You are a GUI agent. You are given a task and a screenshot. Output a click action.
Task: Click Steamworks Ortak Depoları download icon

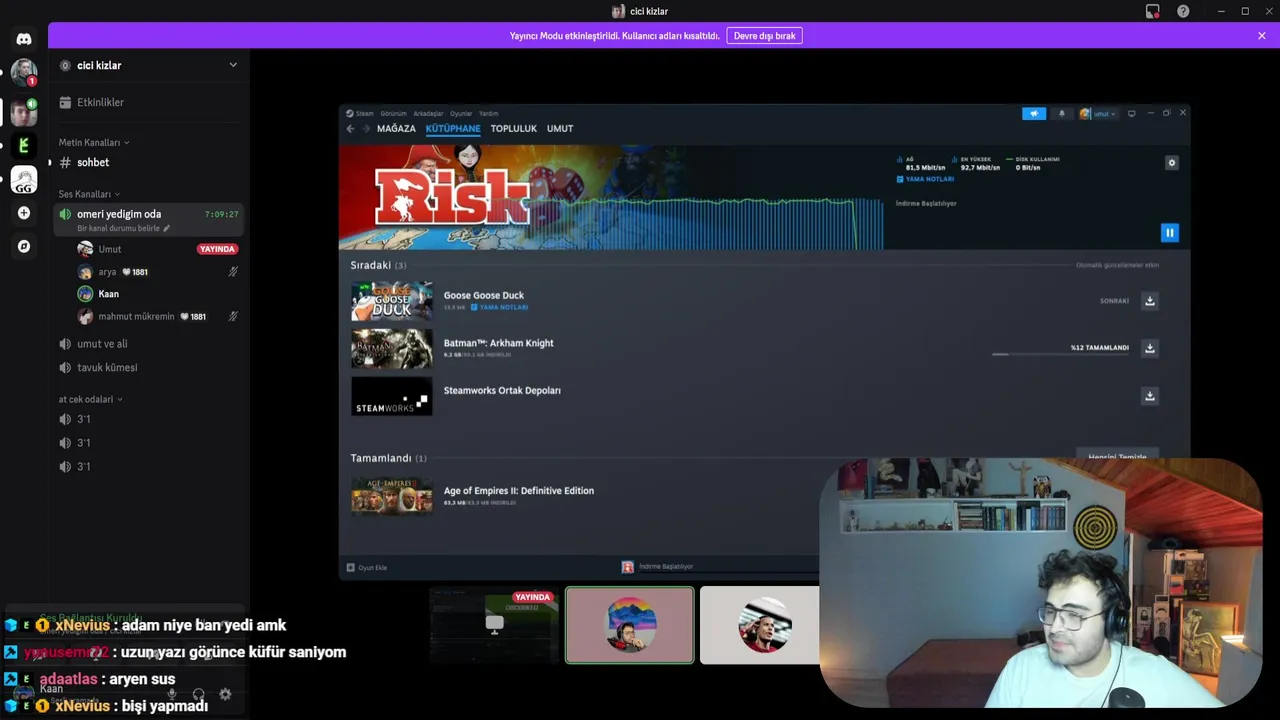tap(1150, 396)
